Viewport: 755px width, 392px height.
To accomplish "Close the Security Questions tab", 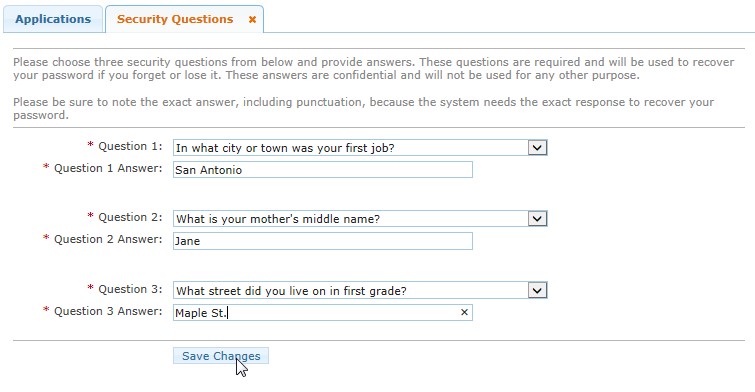I will (x=252, y=20).
